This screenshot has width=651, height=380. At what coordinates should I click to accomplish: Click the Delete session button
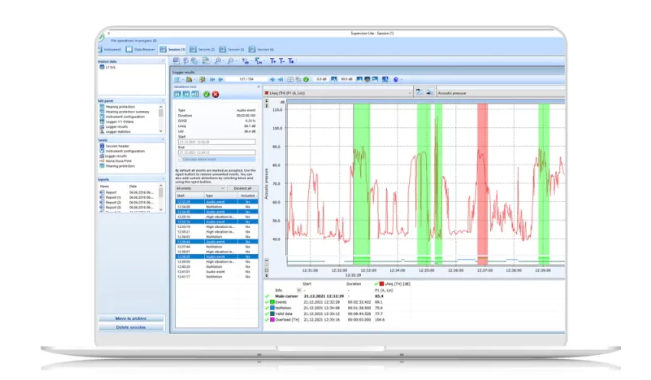[131, 327]
